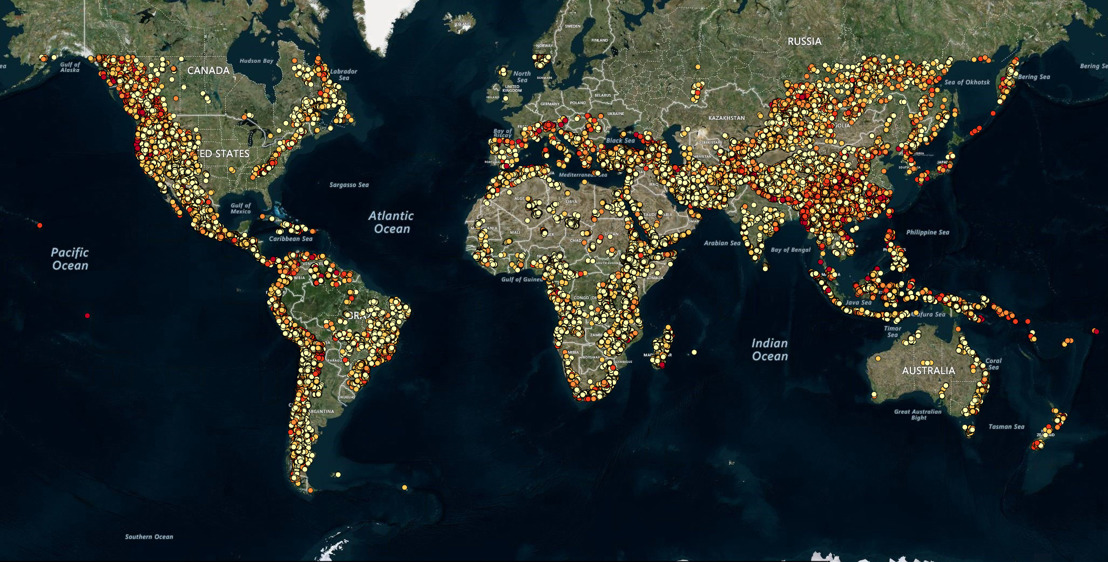Viewport: 1108px width, 562px height.
Task: Select isolated yellow marker left of Indian Ocean label
Action: 694,352
